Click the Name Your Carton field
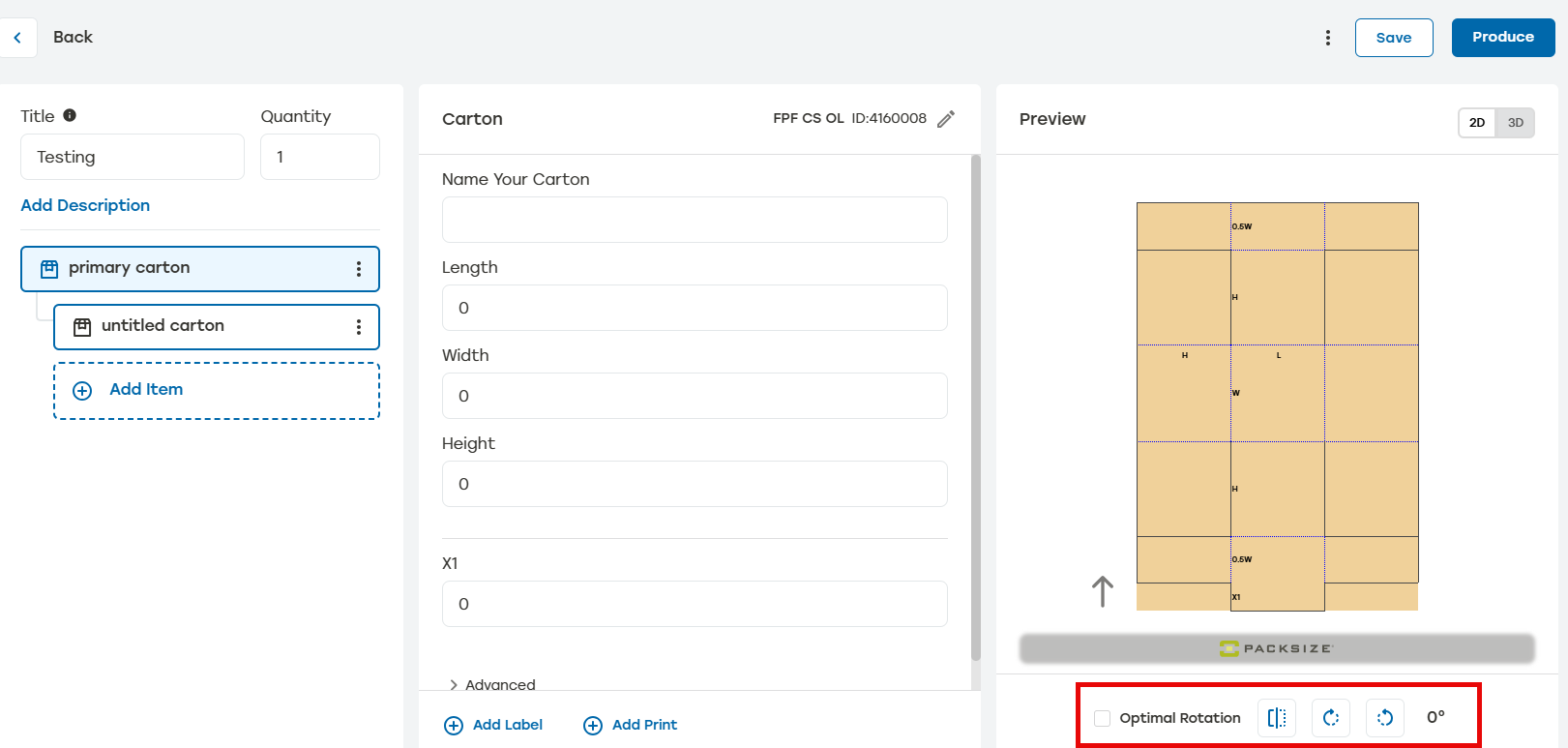The width and height of the screenshot is (1568, 748). point(695,220)
